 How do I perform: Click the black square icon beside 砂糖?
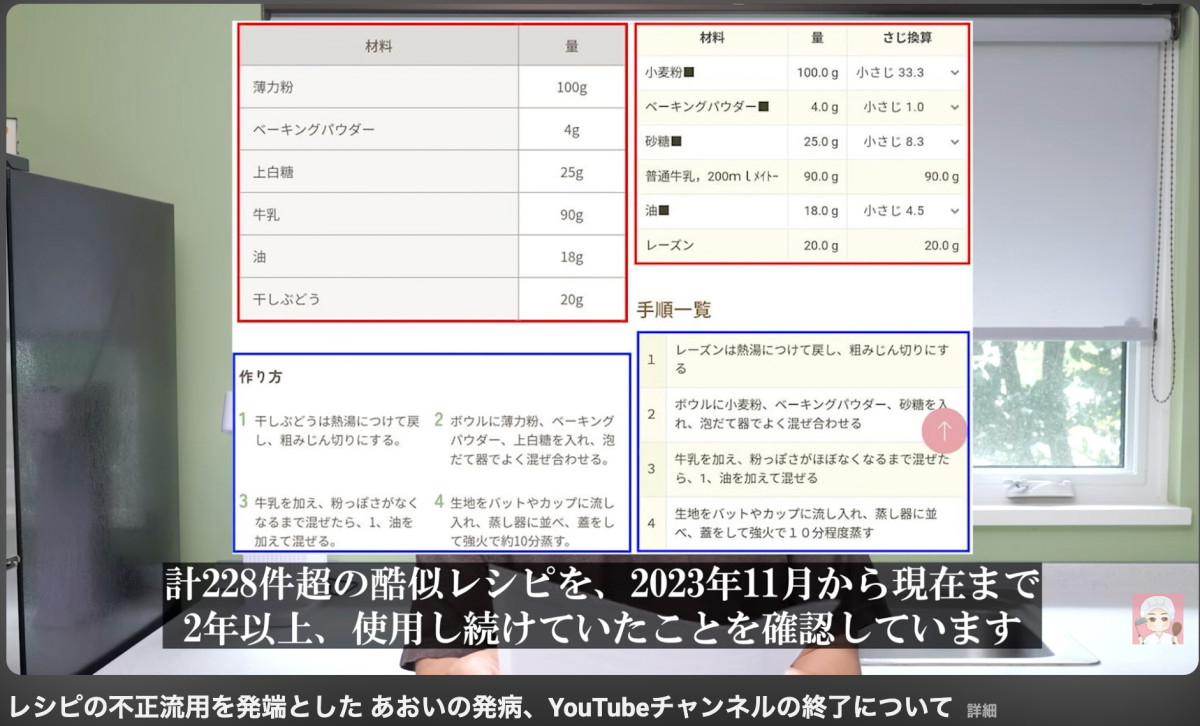pos(676,142)
